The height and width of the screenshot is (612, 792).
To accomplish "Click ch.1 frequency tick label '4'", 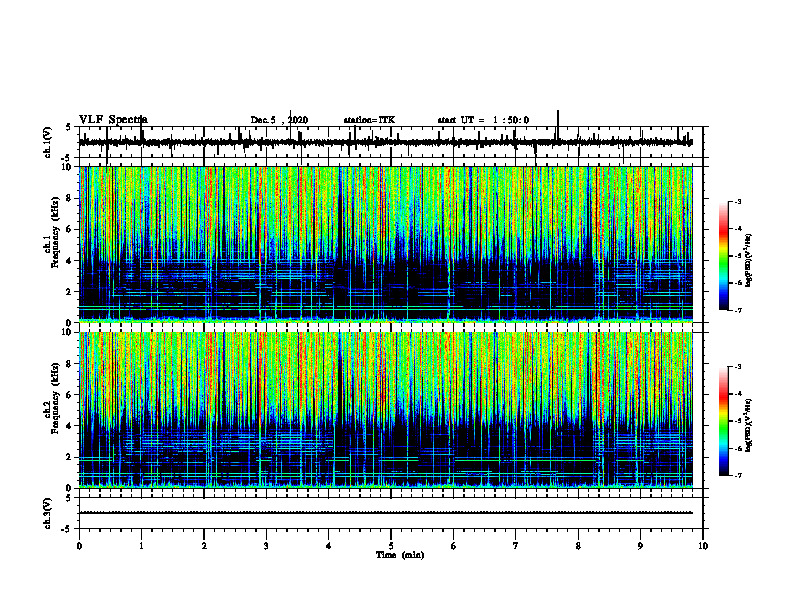I will (69, 261).
